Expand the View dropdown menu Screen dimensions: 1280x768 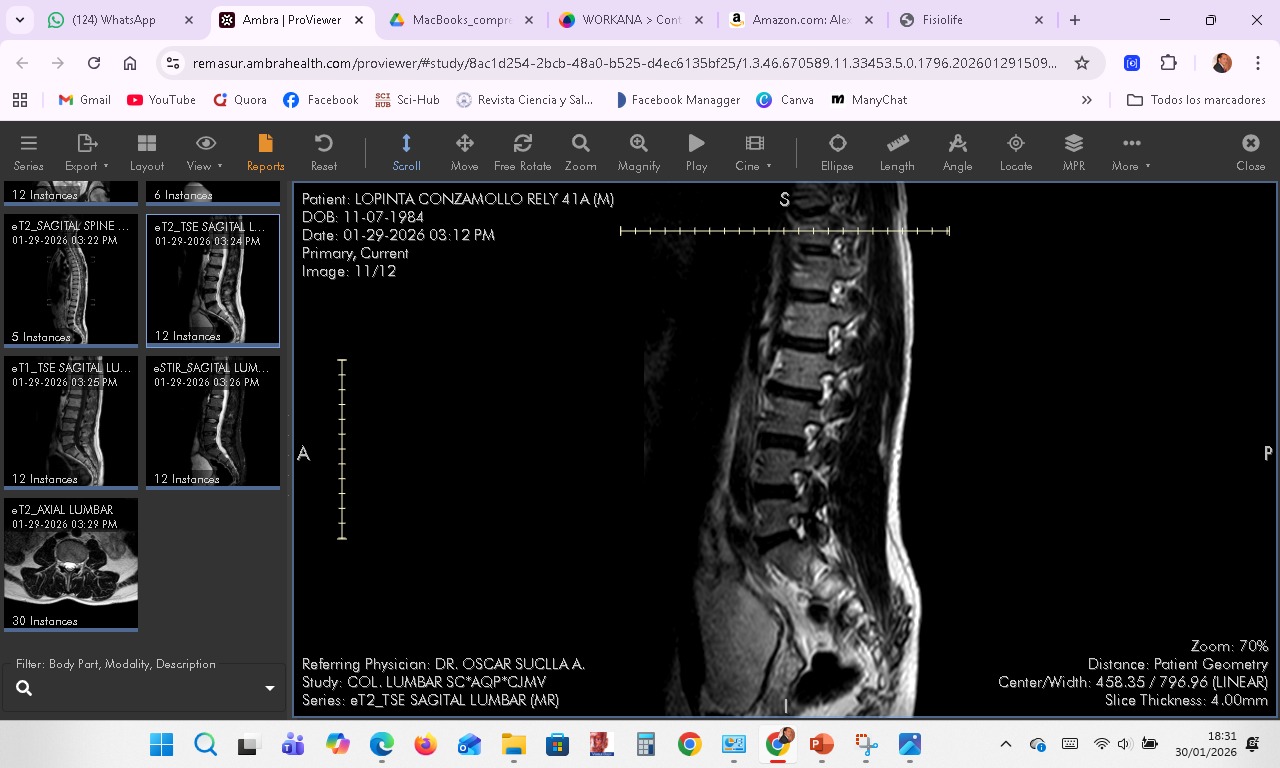pyautogui.click(x=205, y=152)
